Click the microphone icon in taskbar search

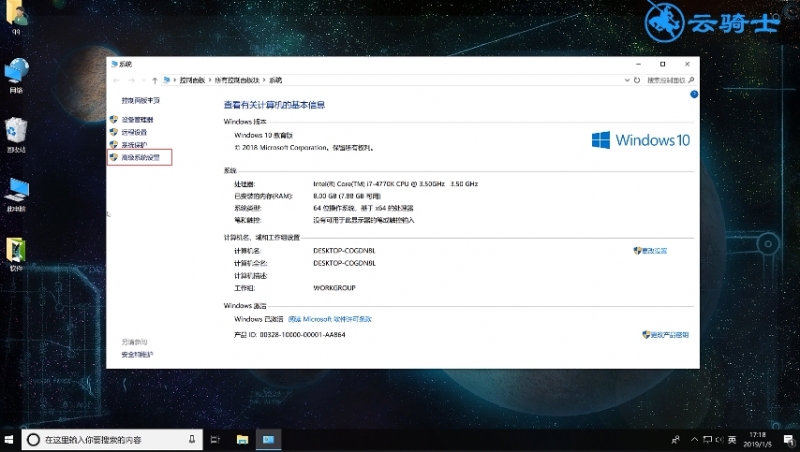tap(192, 439)
